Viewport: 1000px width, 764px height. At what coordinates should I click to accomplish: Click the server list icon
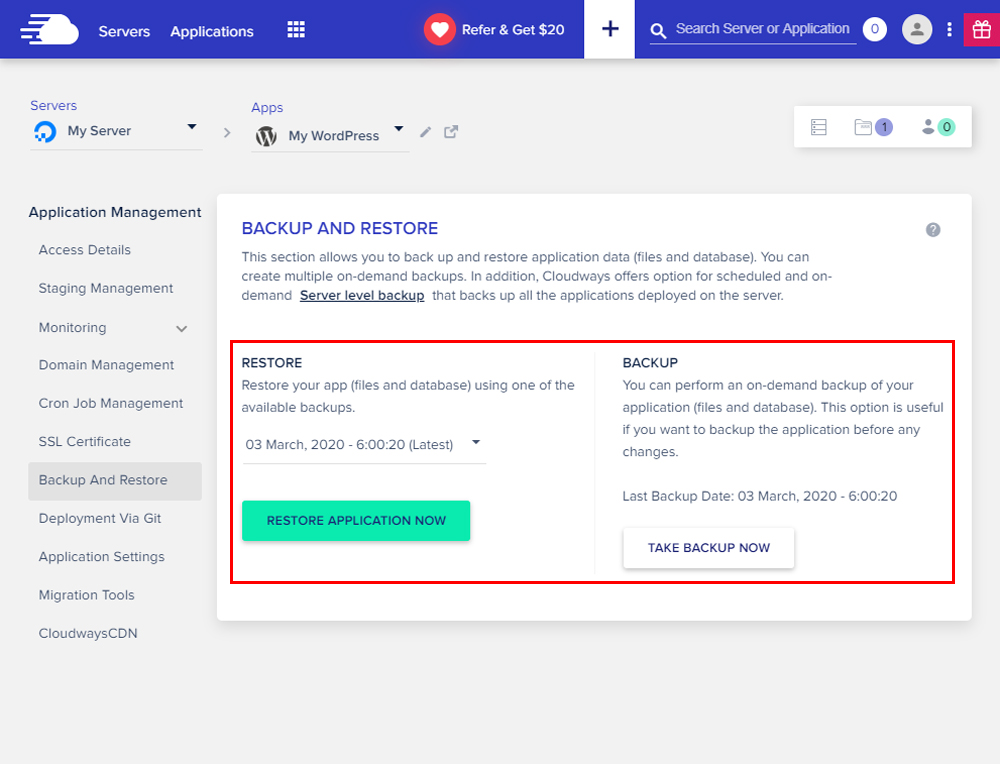[x=818, y=127]
